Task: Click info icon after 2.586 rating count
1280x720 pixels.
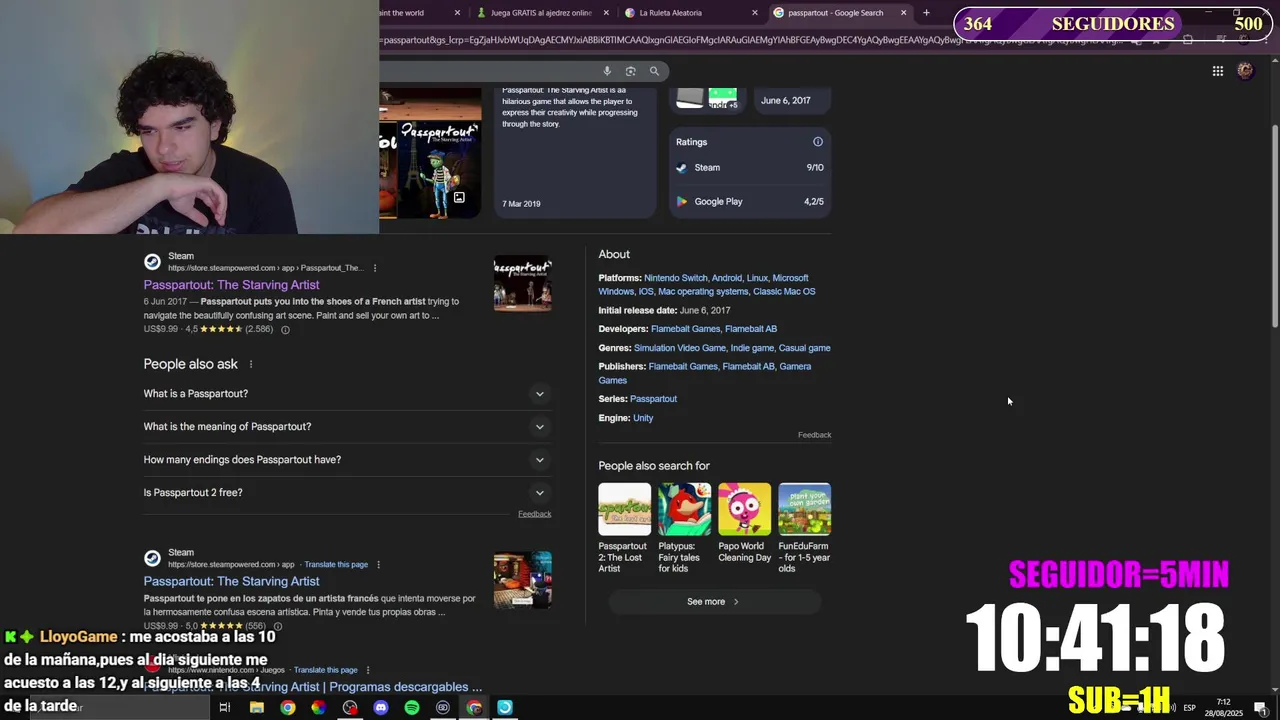Action: pyautogui.click(x=285, y=330)
